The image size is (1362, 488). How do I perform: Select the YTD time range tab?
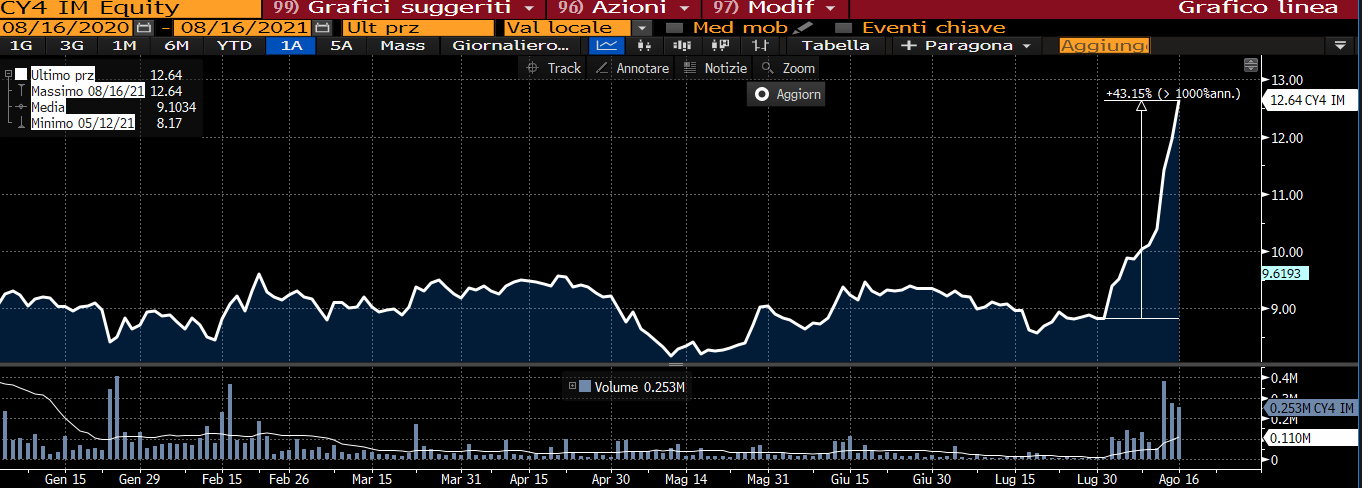234,45
